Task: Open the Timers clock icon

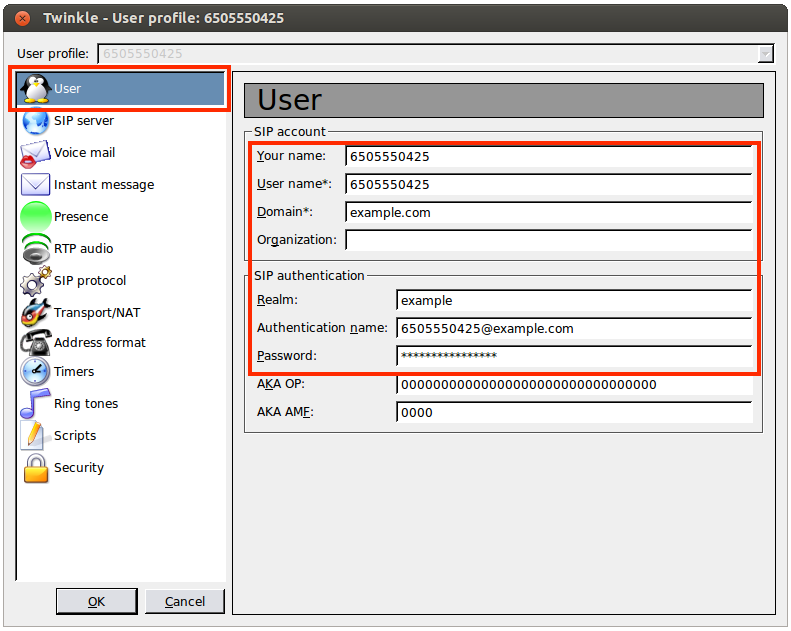Action: [36, 372]
